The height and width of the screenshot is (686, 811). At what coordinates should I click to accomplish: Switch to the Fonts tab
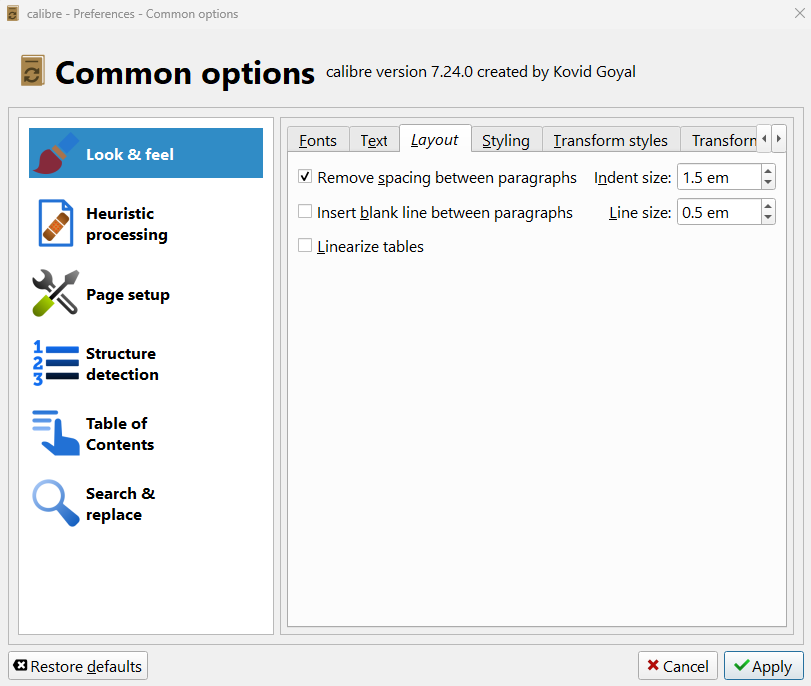click(x=318, y=140)
